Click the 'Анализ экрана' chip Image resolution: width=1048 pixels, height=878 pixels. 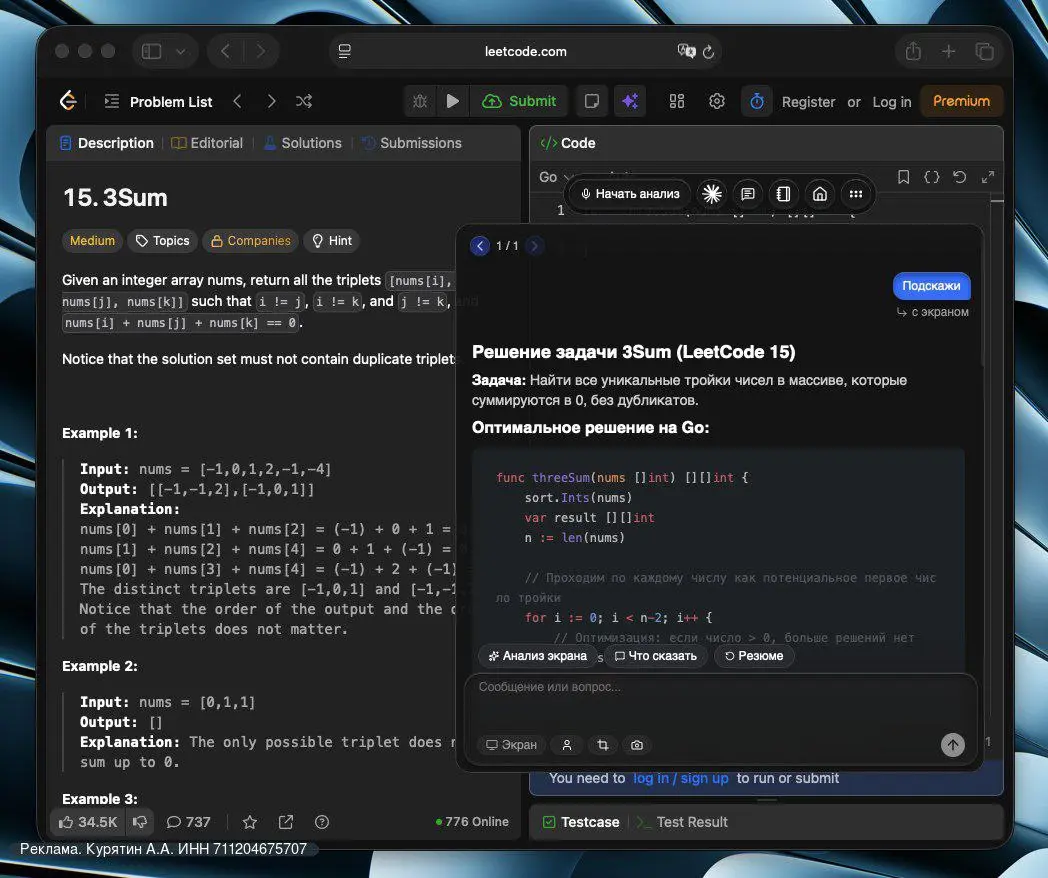click(x=537, y=656)
